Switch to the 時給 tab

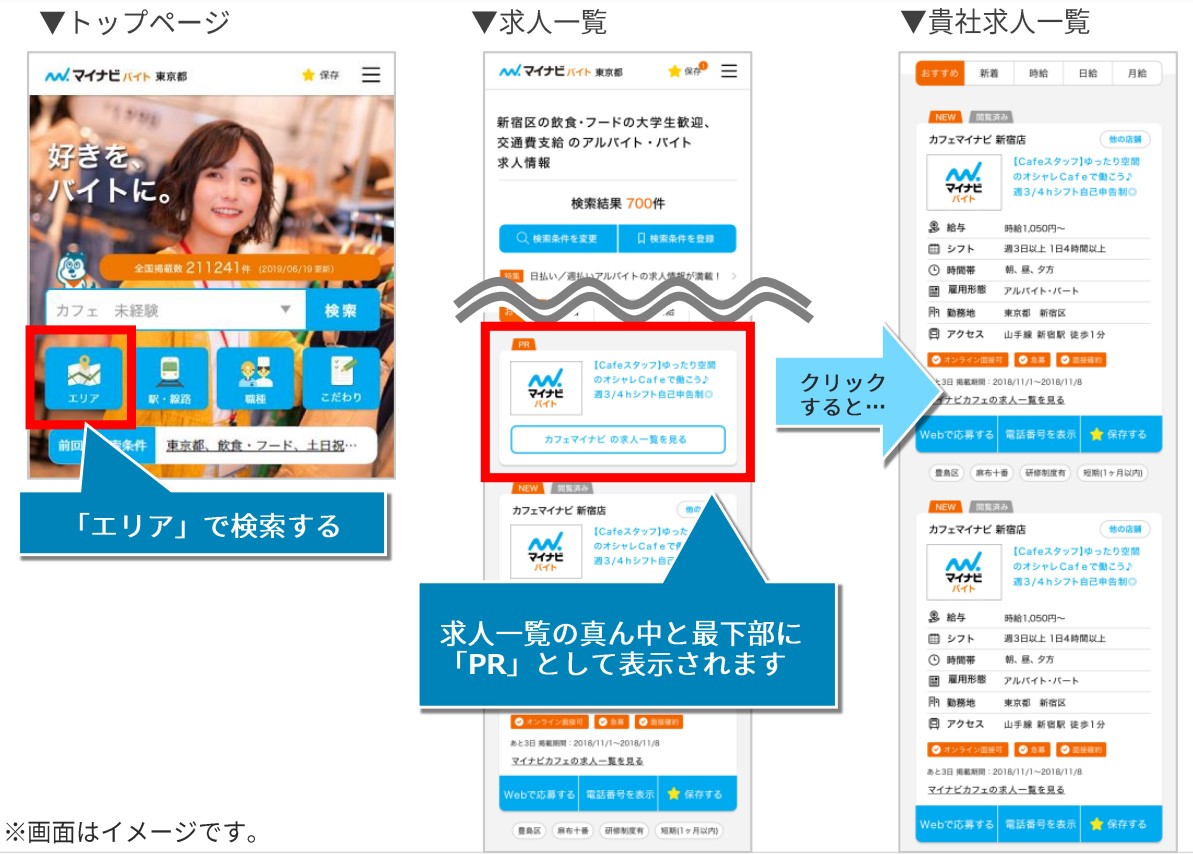(x=1038, y=73)
